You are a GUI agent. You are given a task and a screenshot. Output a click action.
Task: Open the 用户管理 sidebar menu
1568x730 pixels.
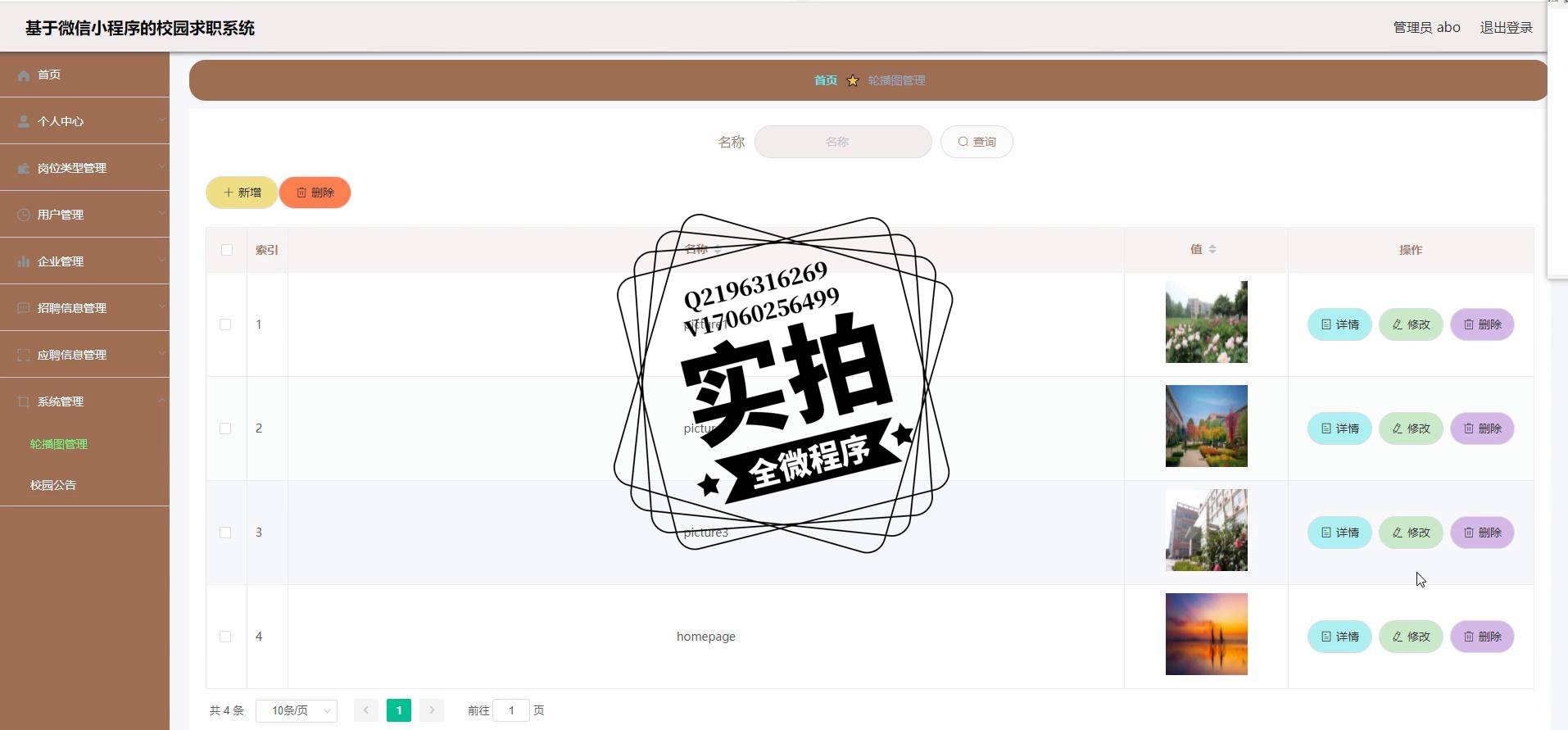pos(84,215)
